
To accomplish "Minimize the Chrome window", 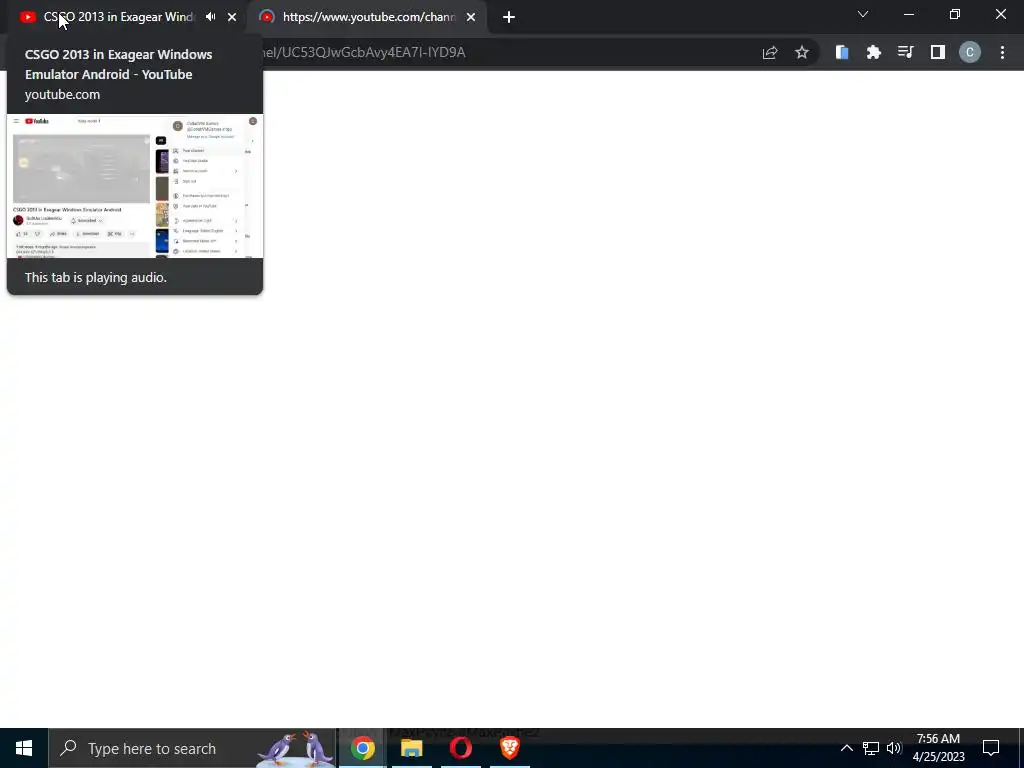I will tap(908, 14).
